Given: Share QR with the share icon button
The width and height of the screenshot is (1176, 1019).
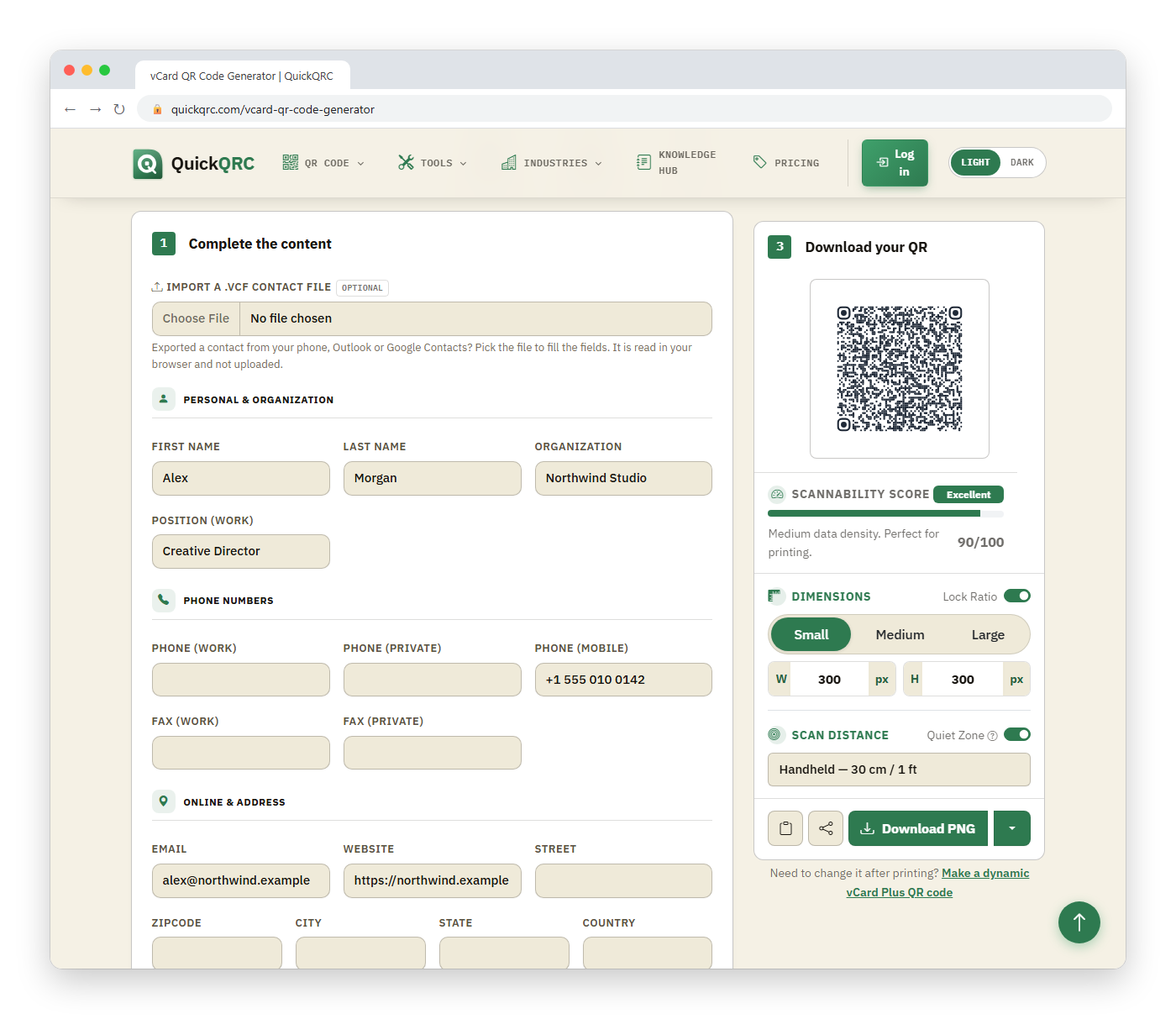Looking at the screenshot, I should pyautogui.click(x=826, y=828).
